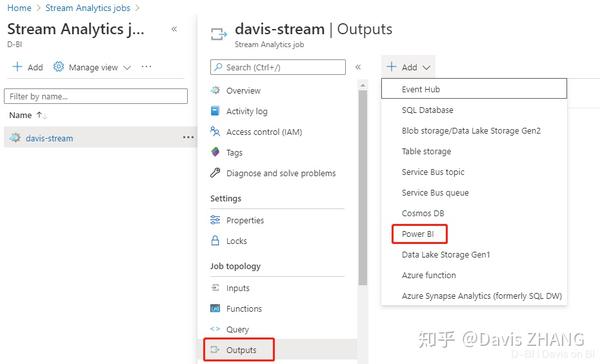The width and height of the screenshot is (600, 364).
Task: Open Diagnose and solve problems wrench icon
Action: coord(215,173)
